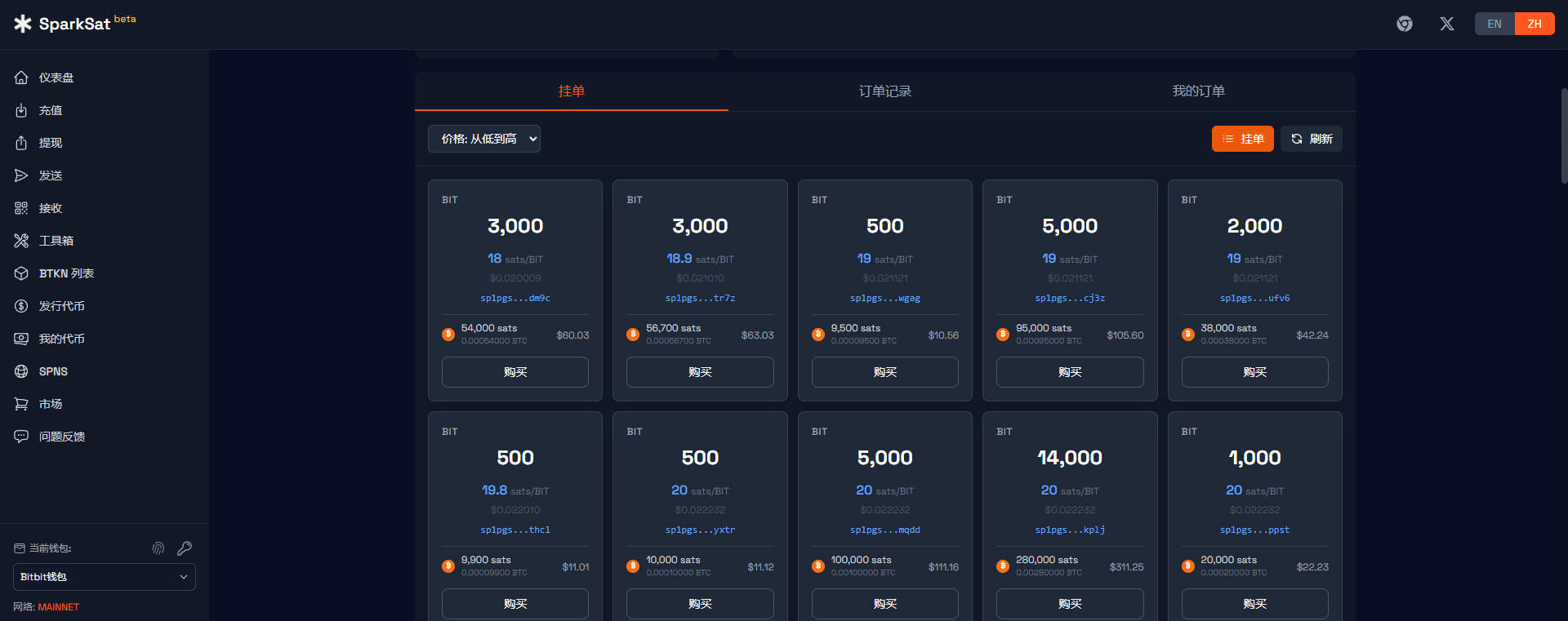Click the market cart icon
This screenshot has width=1568, height=621.
pyautogui.click(x=21, y=404)
